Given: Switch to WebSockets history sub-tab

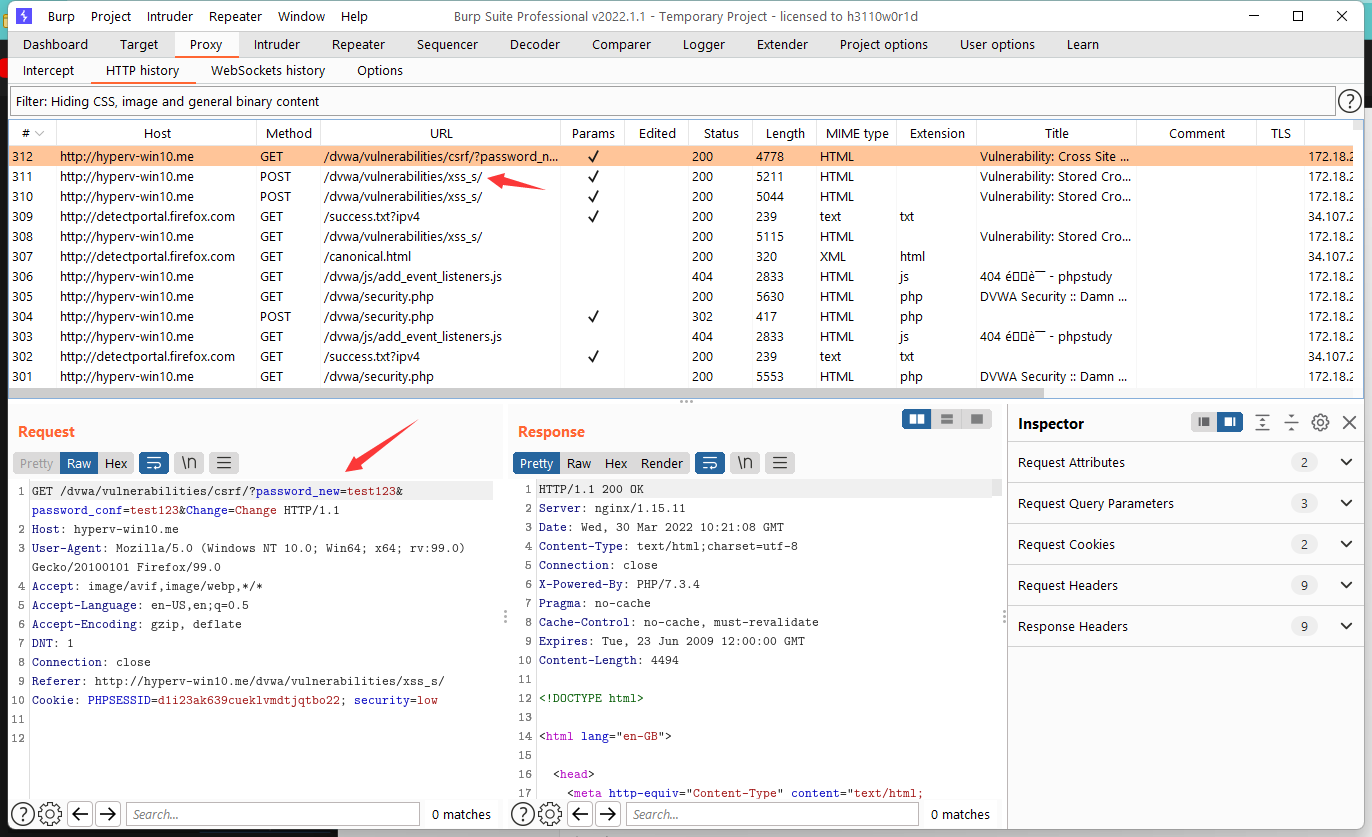Looking at the screenshot, I should 268,70.
